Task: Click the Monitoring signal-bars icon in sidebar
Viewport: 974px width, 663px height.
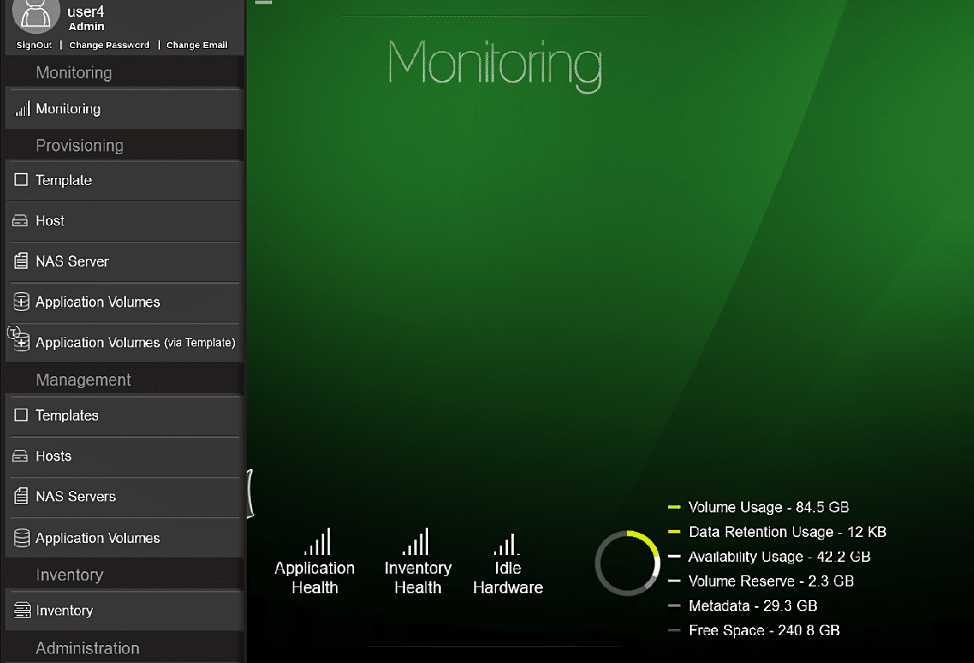Action: 22,109
